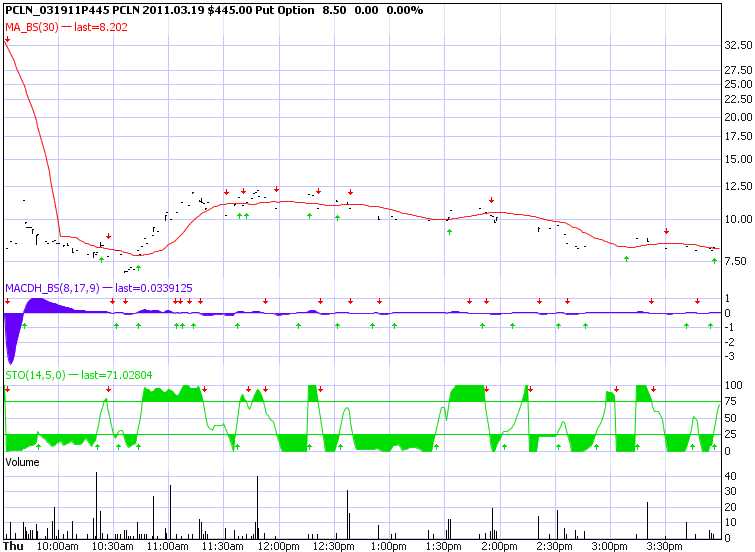Click the tallest volume bar before 10:30am
Image resolution: width=755 pixels, height=552 pixels.
point(96,500)
